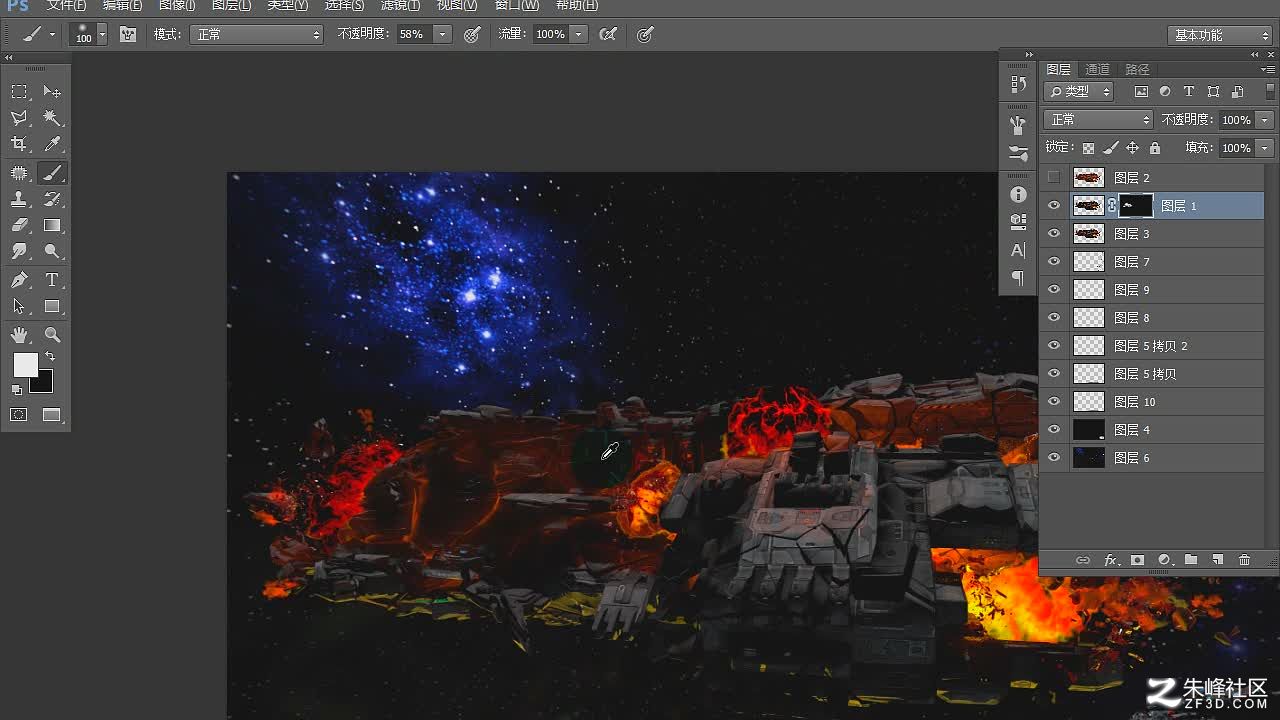
Task: Select the Hand tool
Action: (x=19, y=335)
